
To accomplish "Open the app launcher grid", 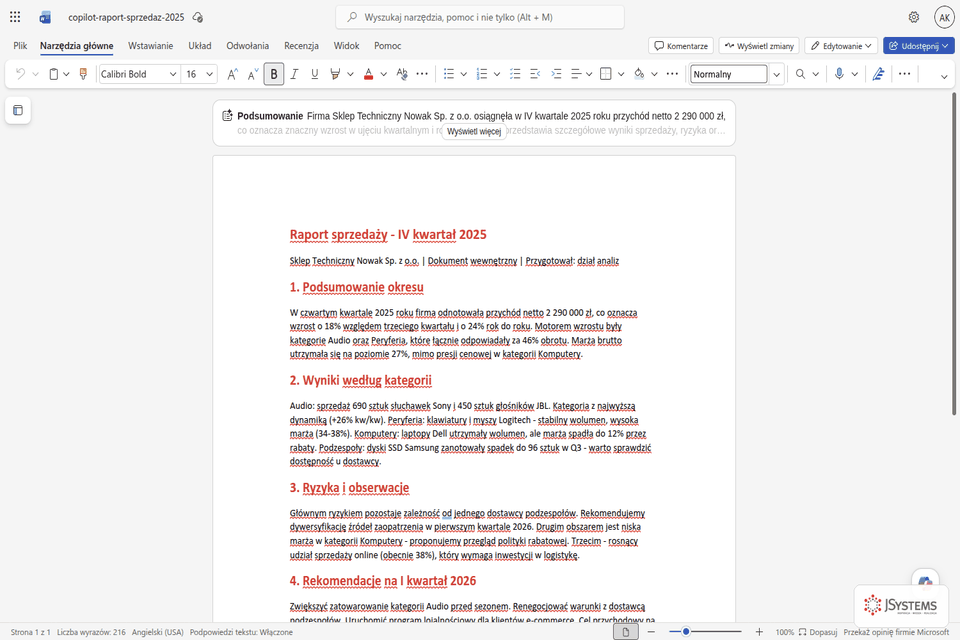I will (x=15, y=17).
